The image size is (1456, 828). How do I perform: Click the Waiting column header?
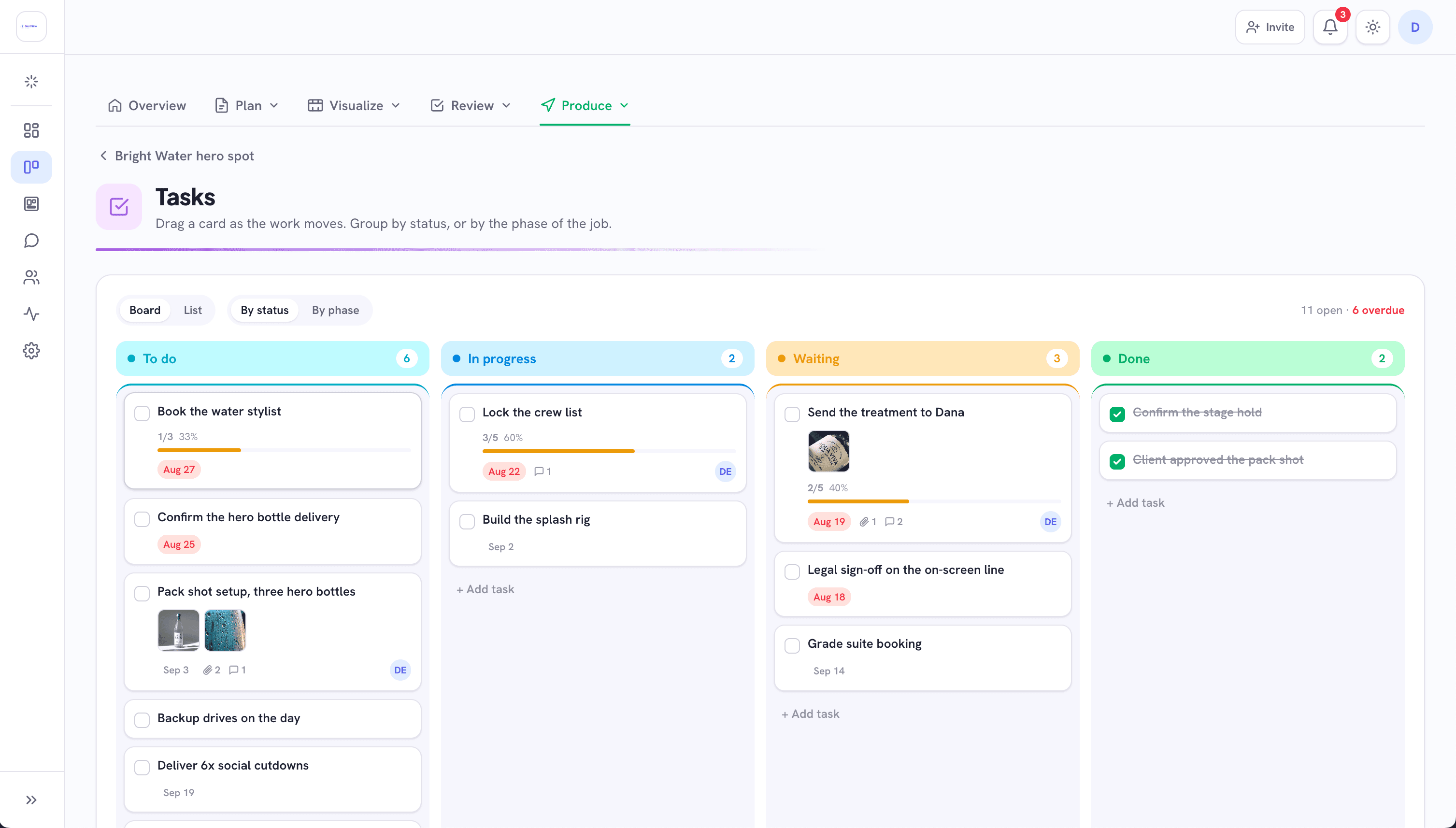pyautogui.click(x=923, y=359)
